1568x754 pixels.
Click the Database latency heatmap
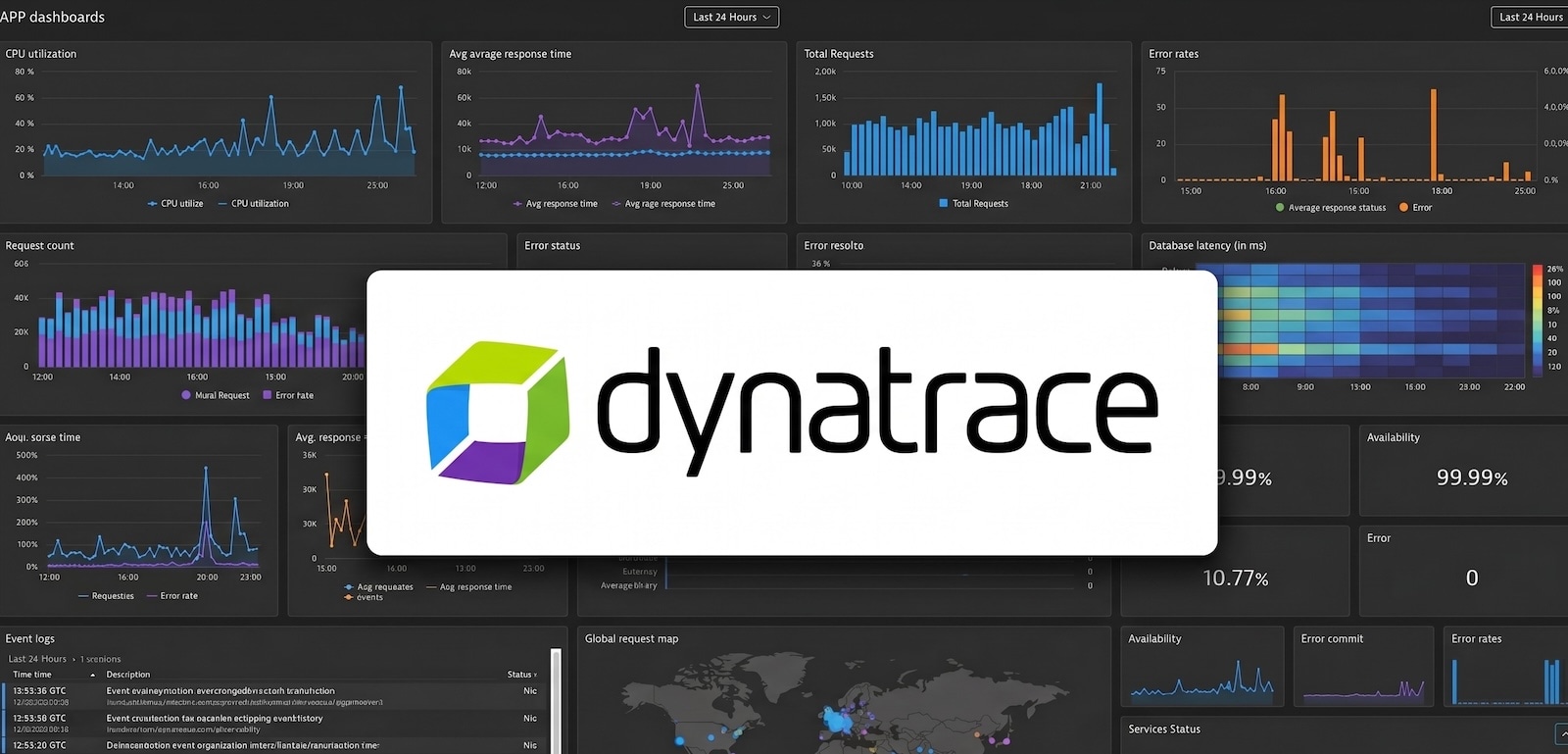point(1372,321)
